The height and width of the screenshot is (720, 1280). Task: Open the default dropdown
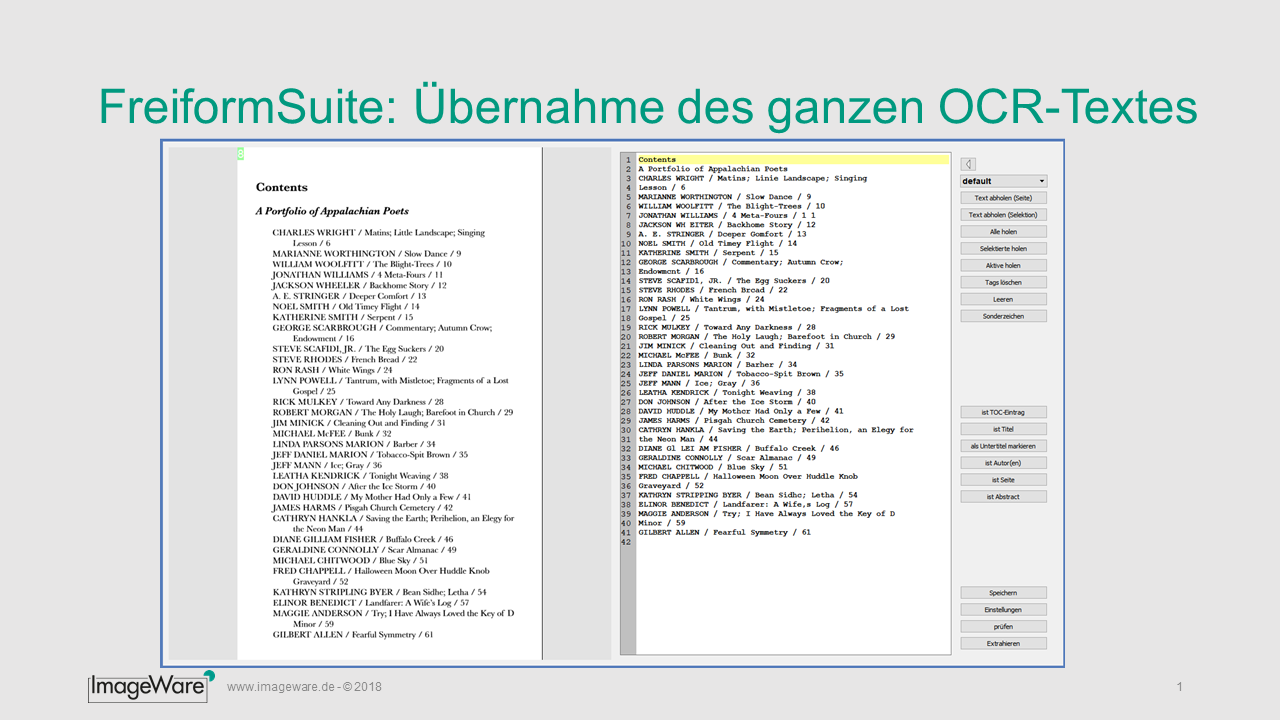pos(1003,181)
